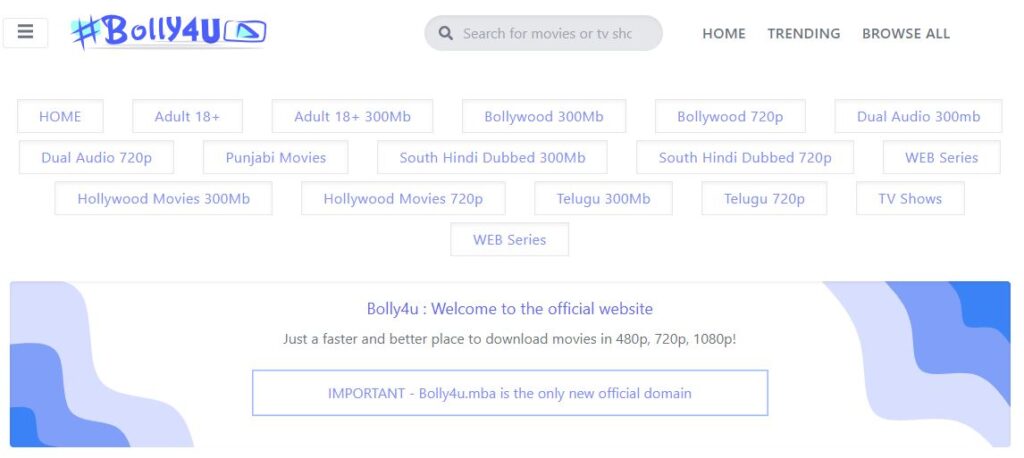1024x458 pixels.
Task: Open the Telugu 720p category
Action: (764, 199)
